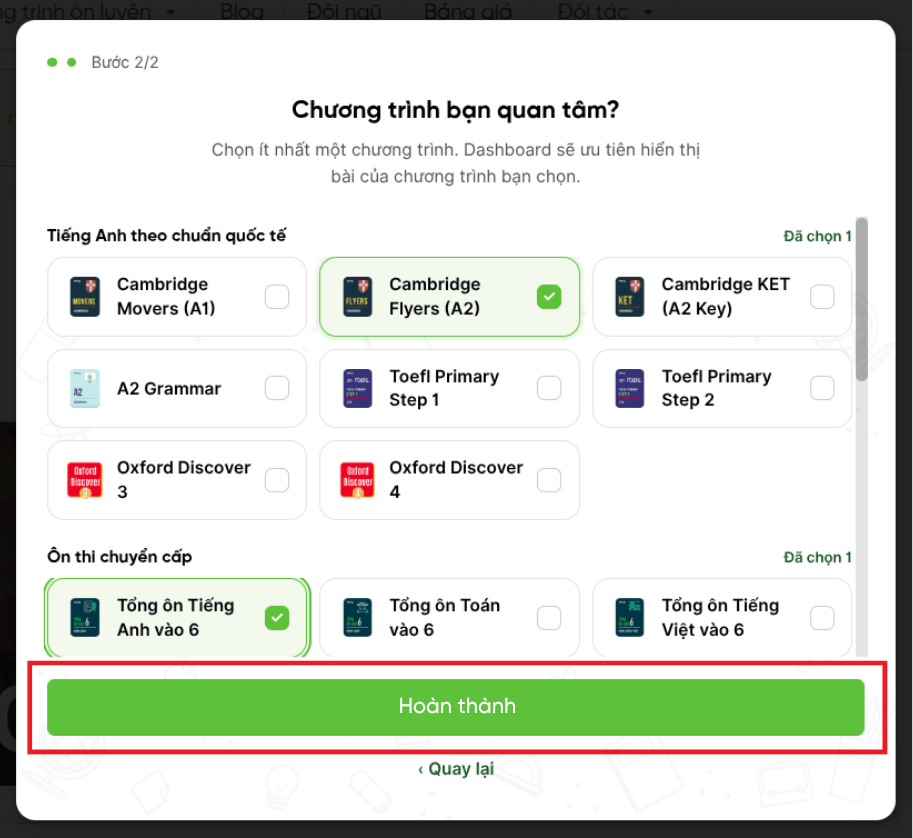Click the Oxford Discover 3 red icon
The height and width of the screenshot is (838, 913).
click(x=85, y=480)
